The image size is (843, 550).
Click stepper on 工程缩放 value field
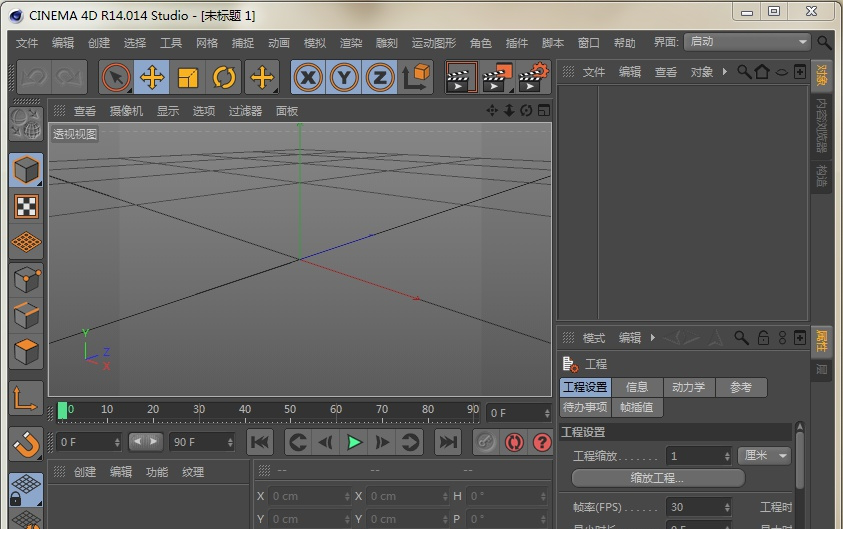(x=727, y=456)
